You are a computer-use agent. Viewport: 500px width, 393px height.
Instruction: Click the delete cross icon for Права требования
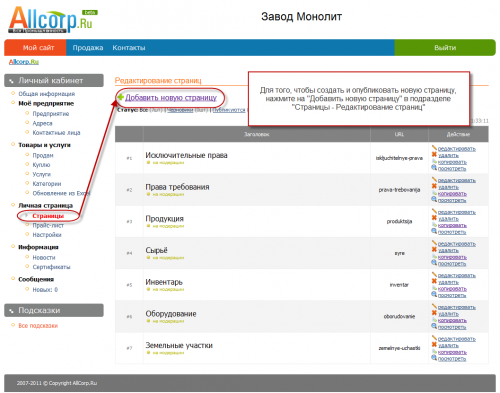[434, 186]
